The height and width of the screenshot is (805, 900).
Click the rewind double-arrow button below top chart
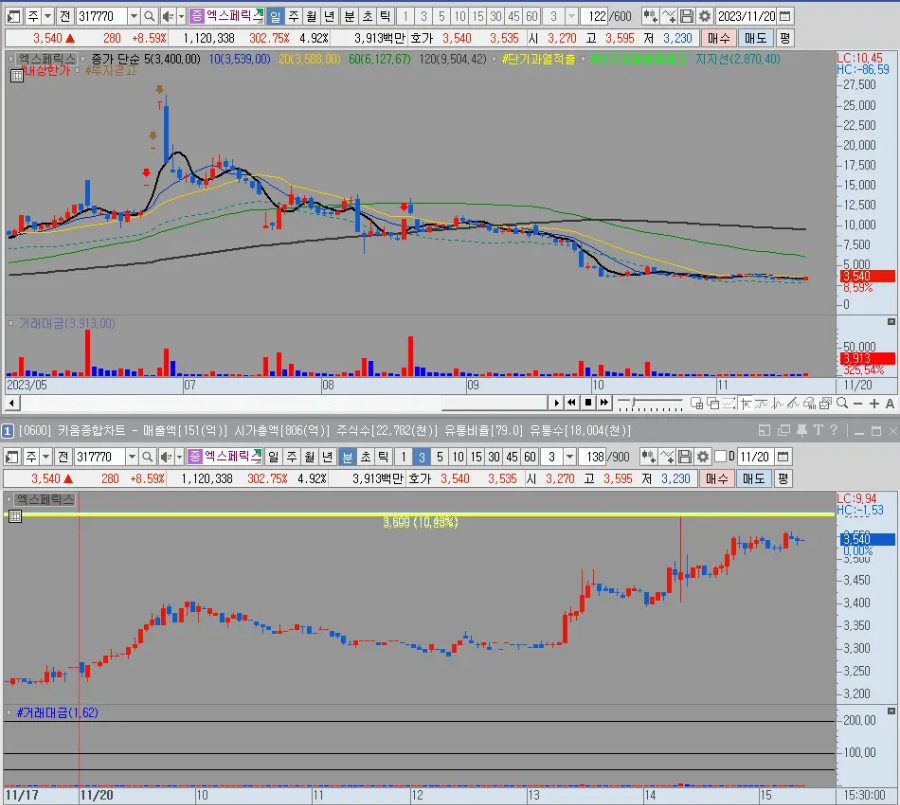coord(572,402)
